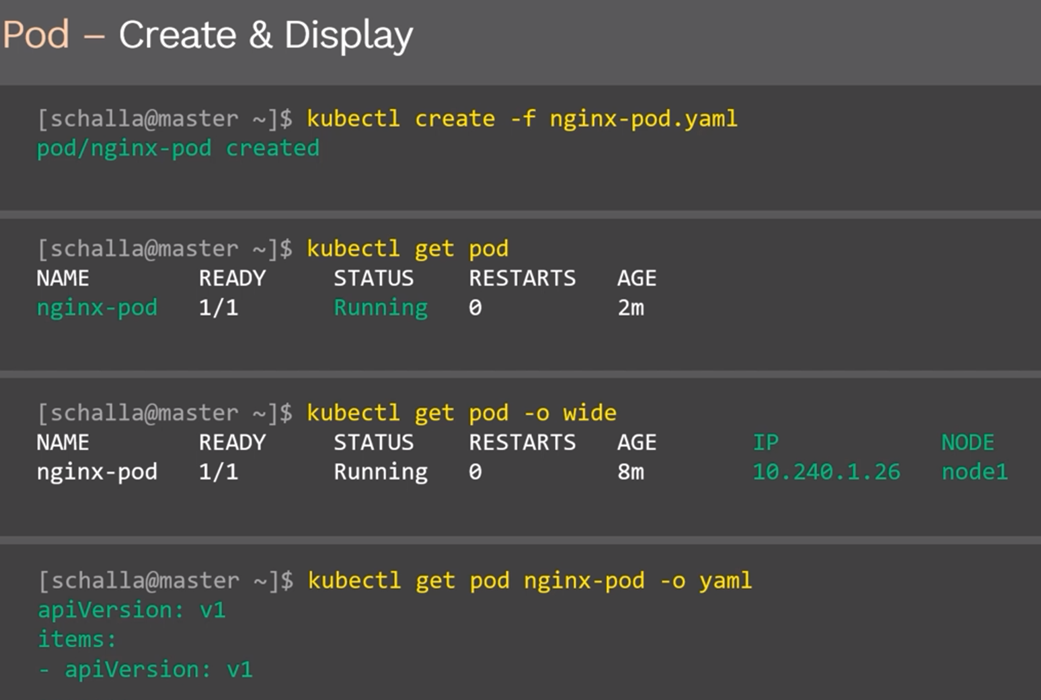Viewport: 1041px width, 700px height.
Task: Click the white 'Running' status in wide output
Action: 381,472
